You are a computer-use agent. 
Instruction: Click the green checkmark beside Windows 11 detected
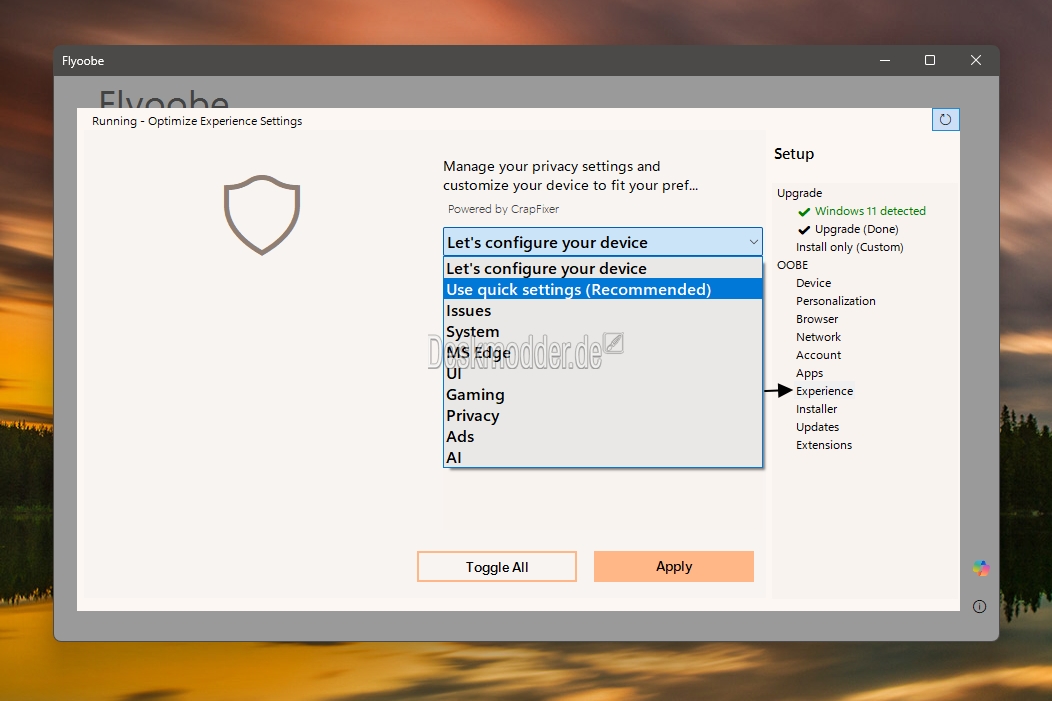pyautogui.click(x=804, y=212)
